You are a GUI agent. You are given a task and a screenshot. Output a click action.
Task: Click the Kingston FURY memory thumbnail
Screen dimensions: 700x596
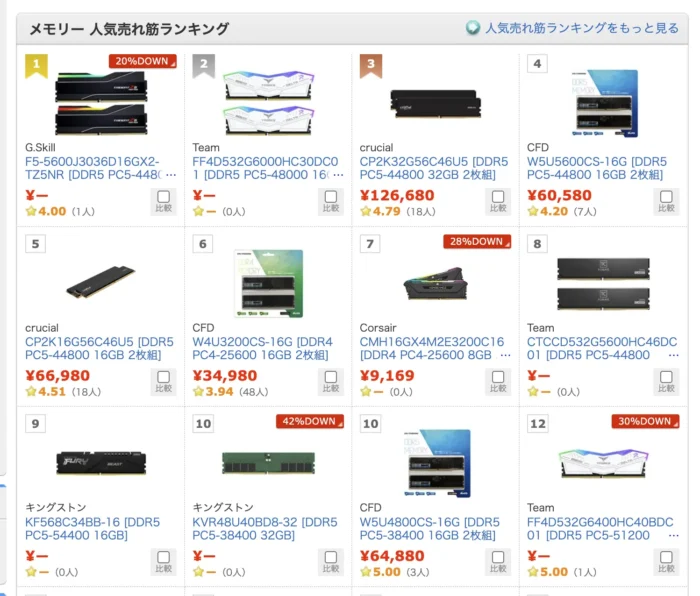point(101,463)
